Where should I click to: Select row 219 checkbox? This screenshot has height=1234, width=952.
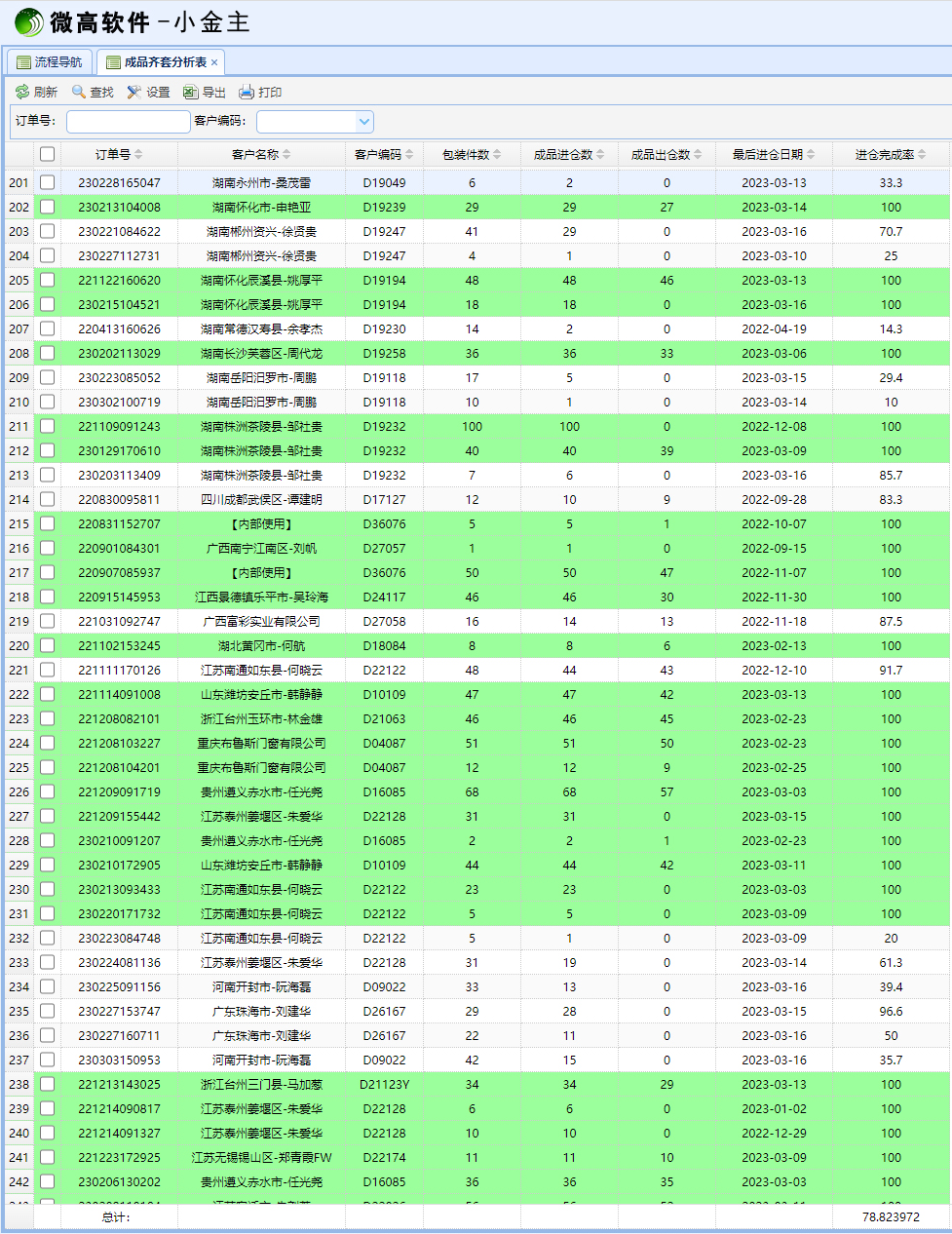47,621
